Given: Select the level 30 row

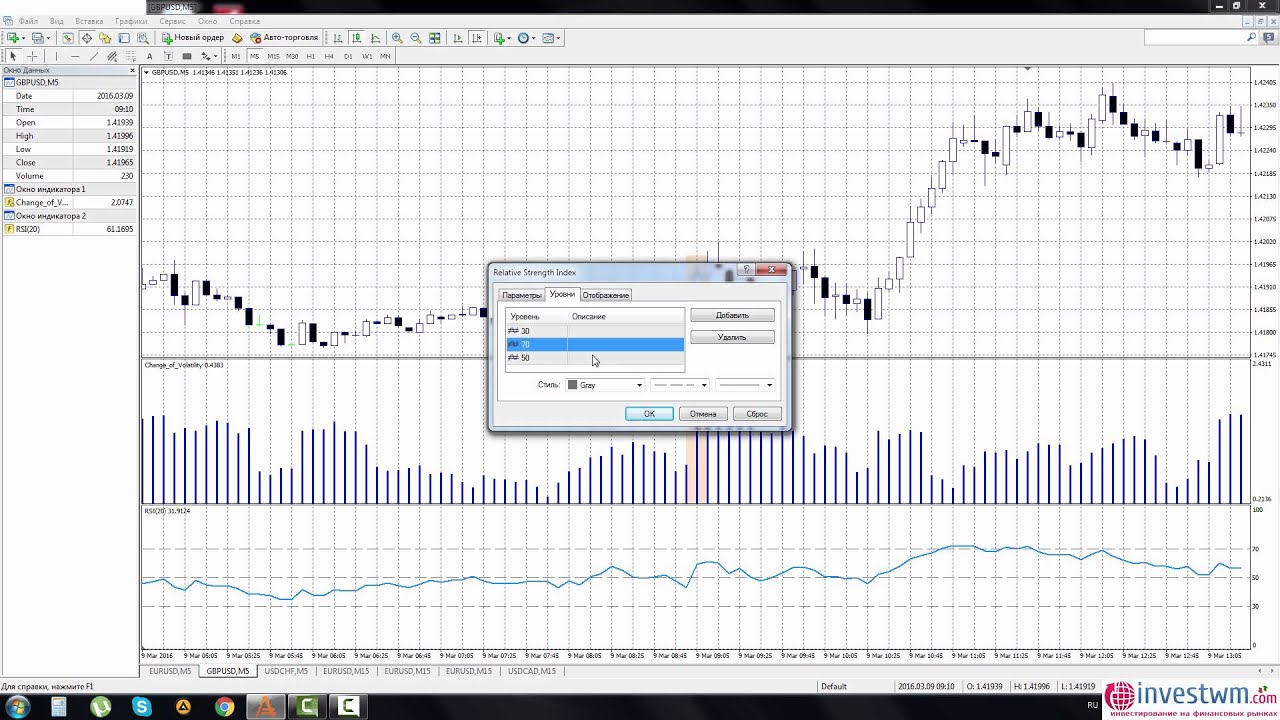Looking at the screenshot, I should [x=595, y=331].
